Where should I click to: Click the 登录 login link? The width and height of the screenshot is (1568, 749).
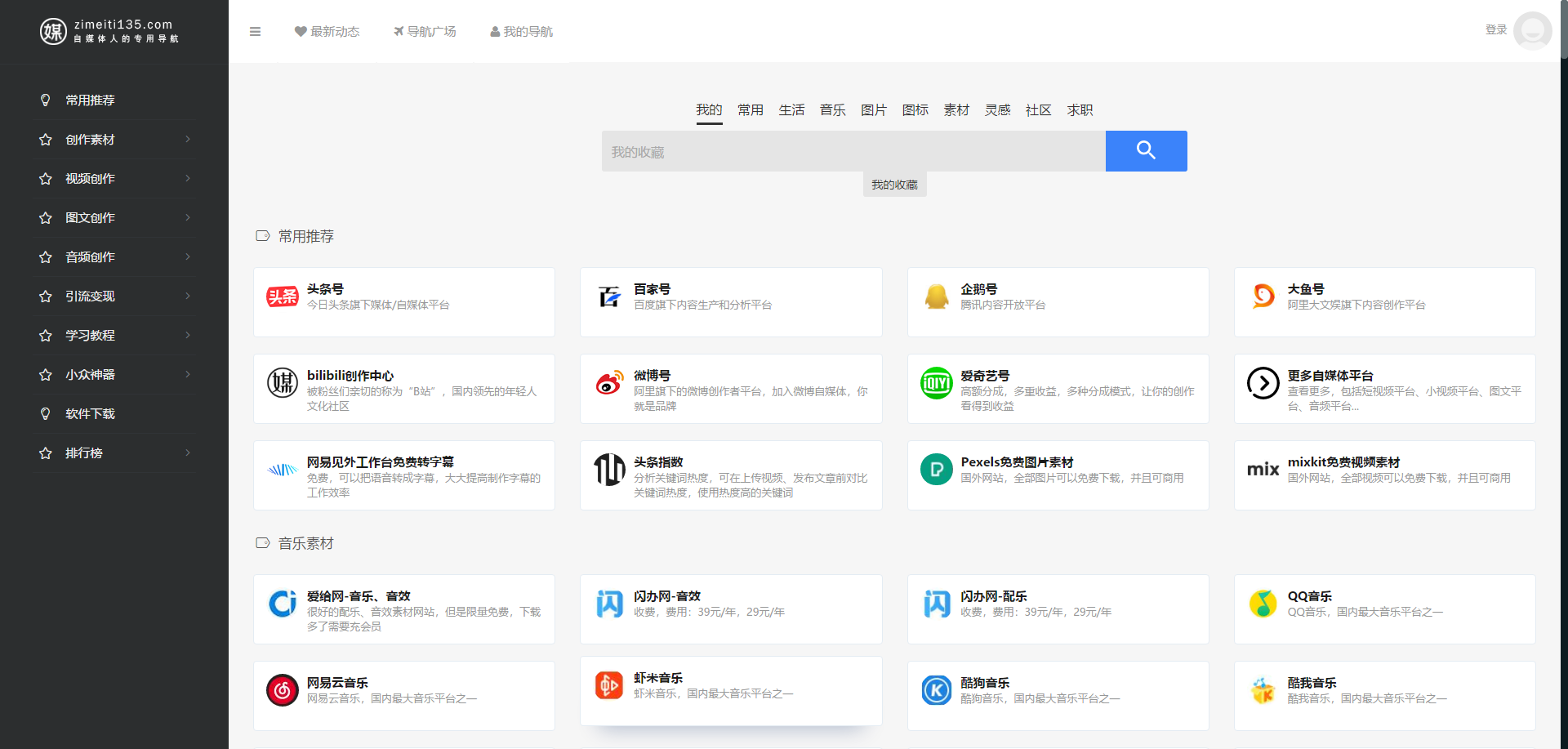(1495, 30)
